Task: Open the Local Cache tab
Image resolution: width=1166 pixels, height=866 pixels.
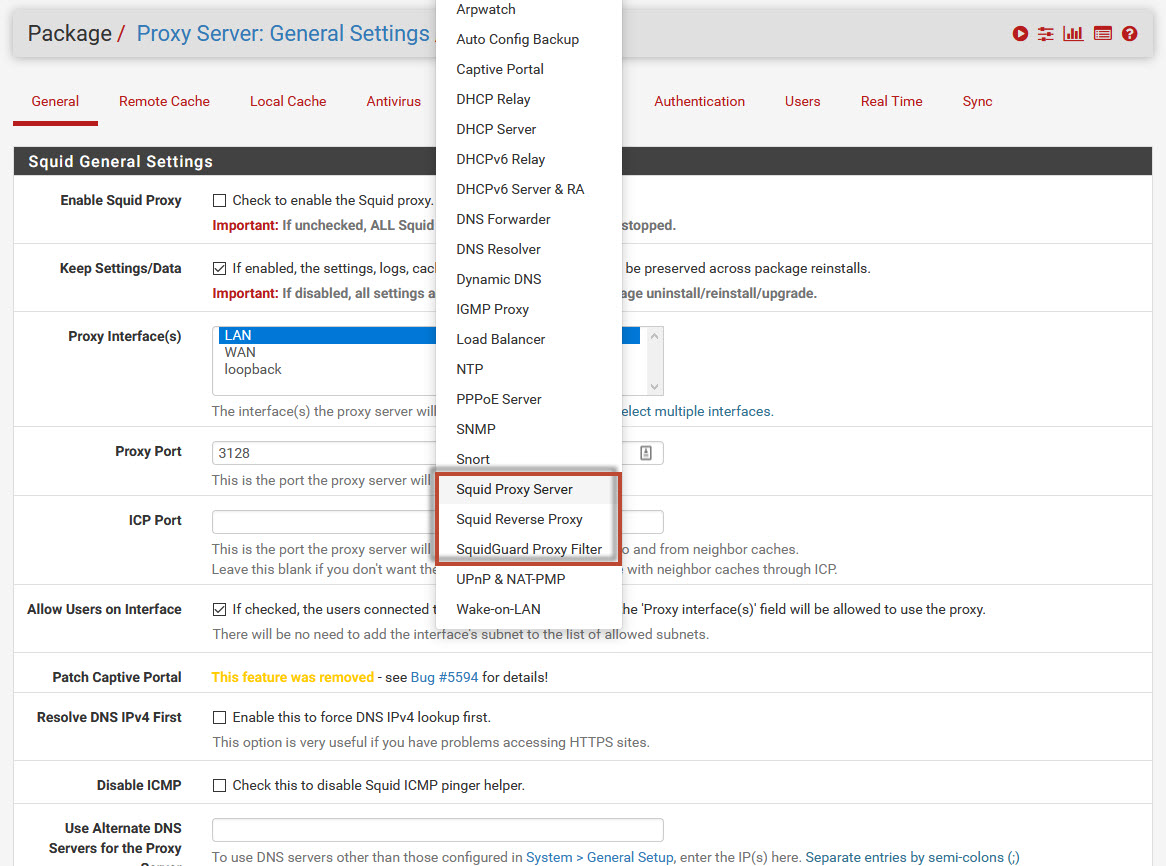Action: (288, 102)
